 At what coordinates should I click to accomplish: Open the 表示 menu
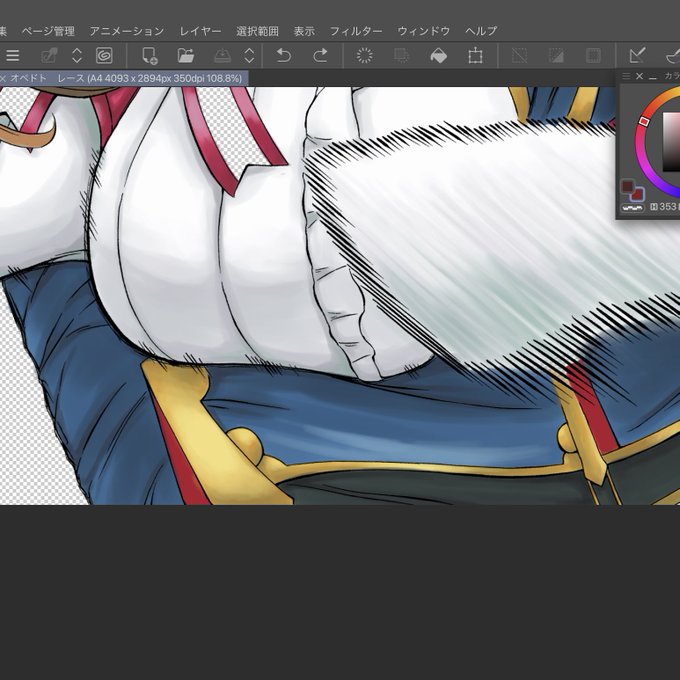point(304,31)
